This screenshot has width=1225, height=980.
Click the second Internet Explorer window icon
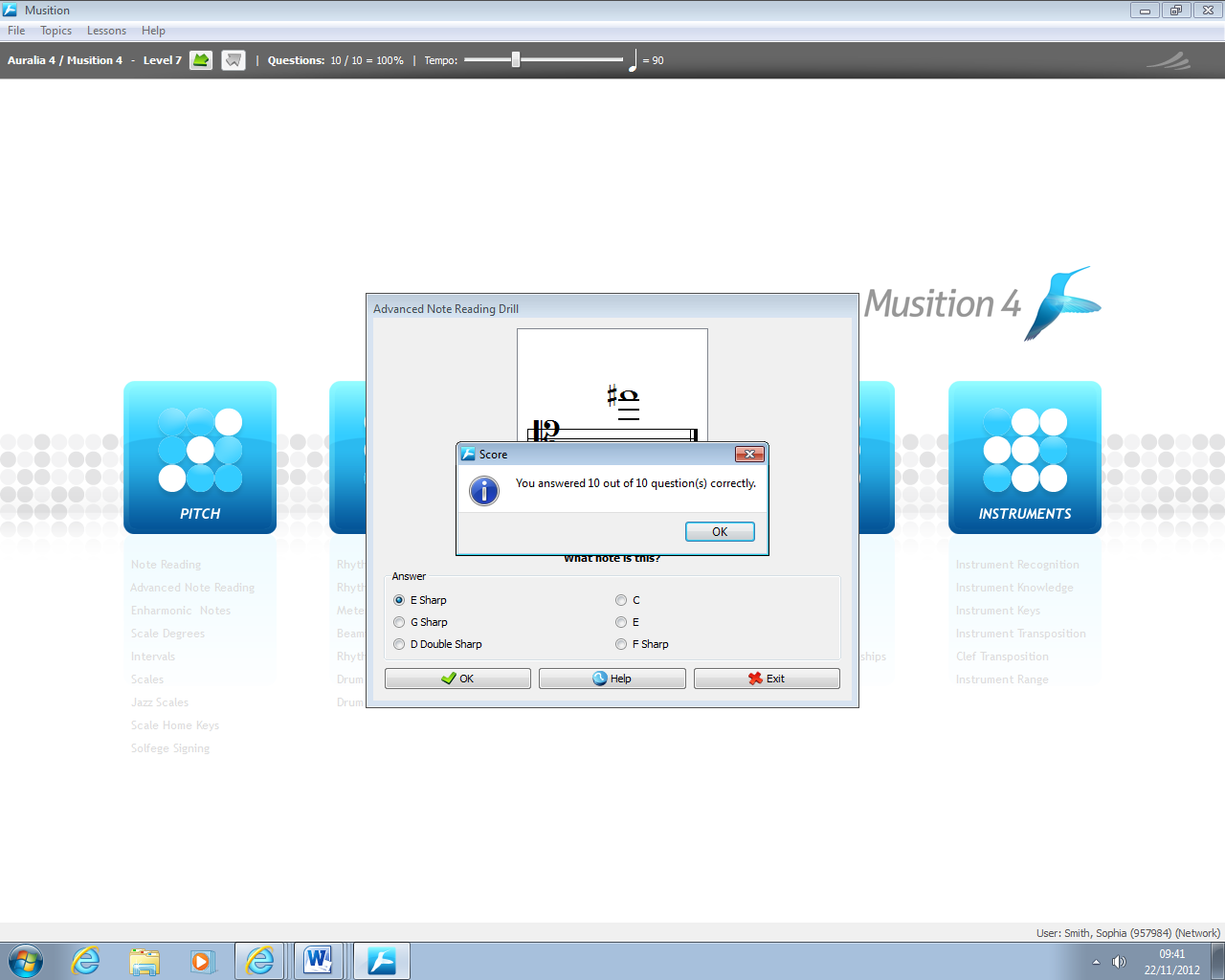(260, 961)
